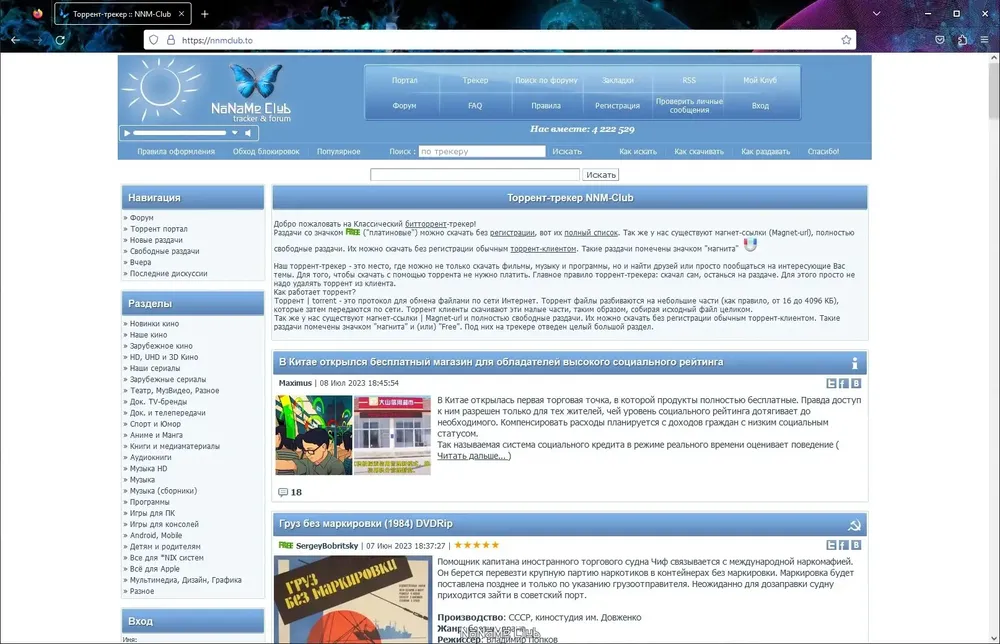Open the Форум menu item in the header
Viewport: 1000px width, 644px height.
[404, 106]
